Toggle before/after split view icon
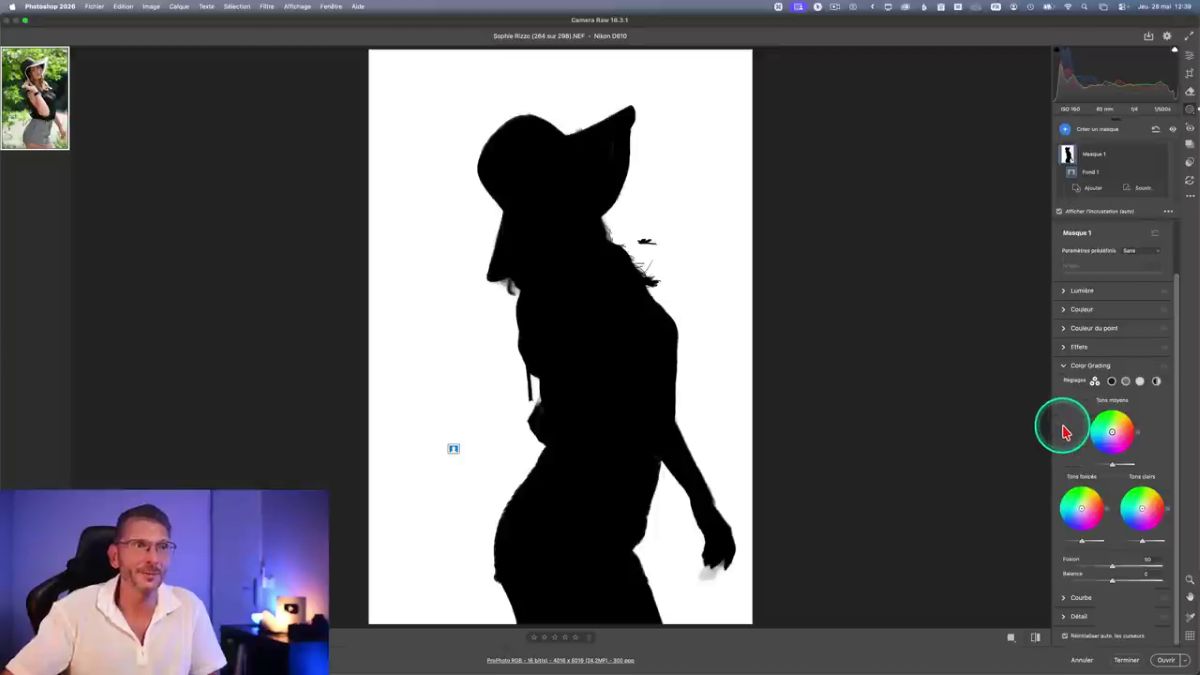The width and height of the screenshot is (1200, 675). (1035, 637)
